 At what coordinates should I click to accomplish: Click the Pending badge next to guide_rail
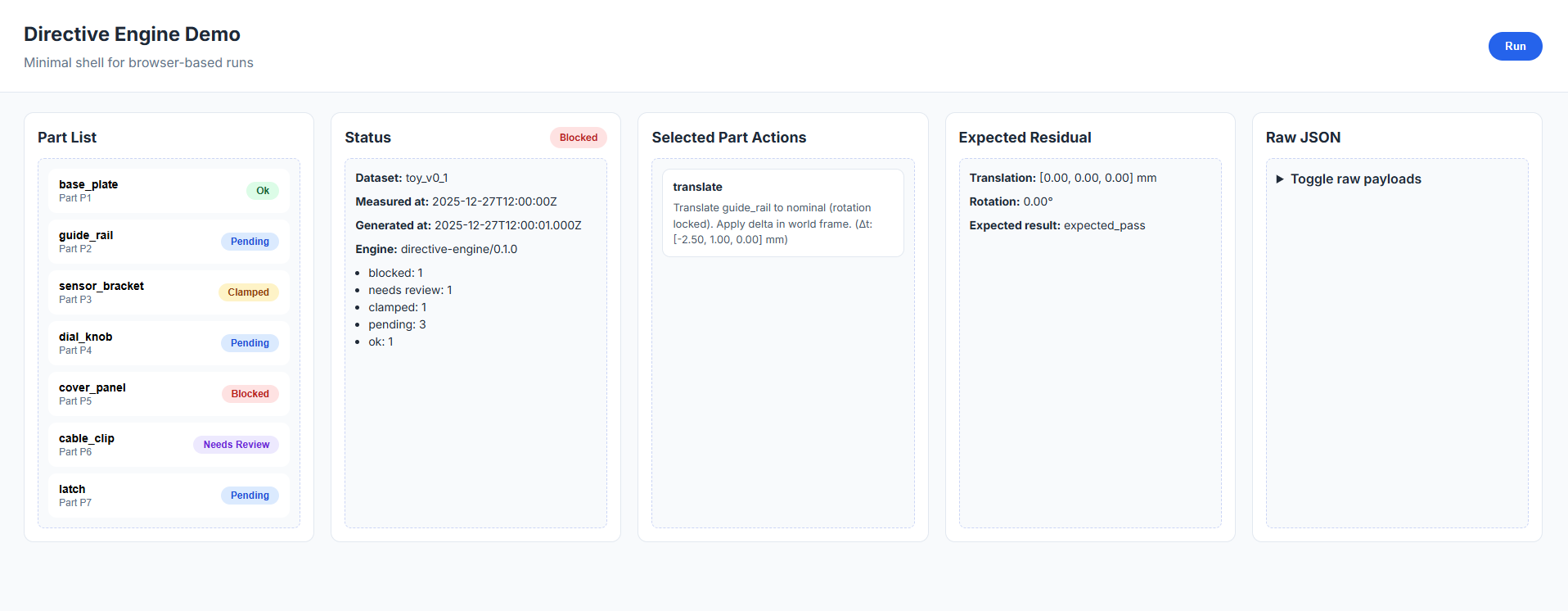coord(250,242)
